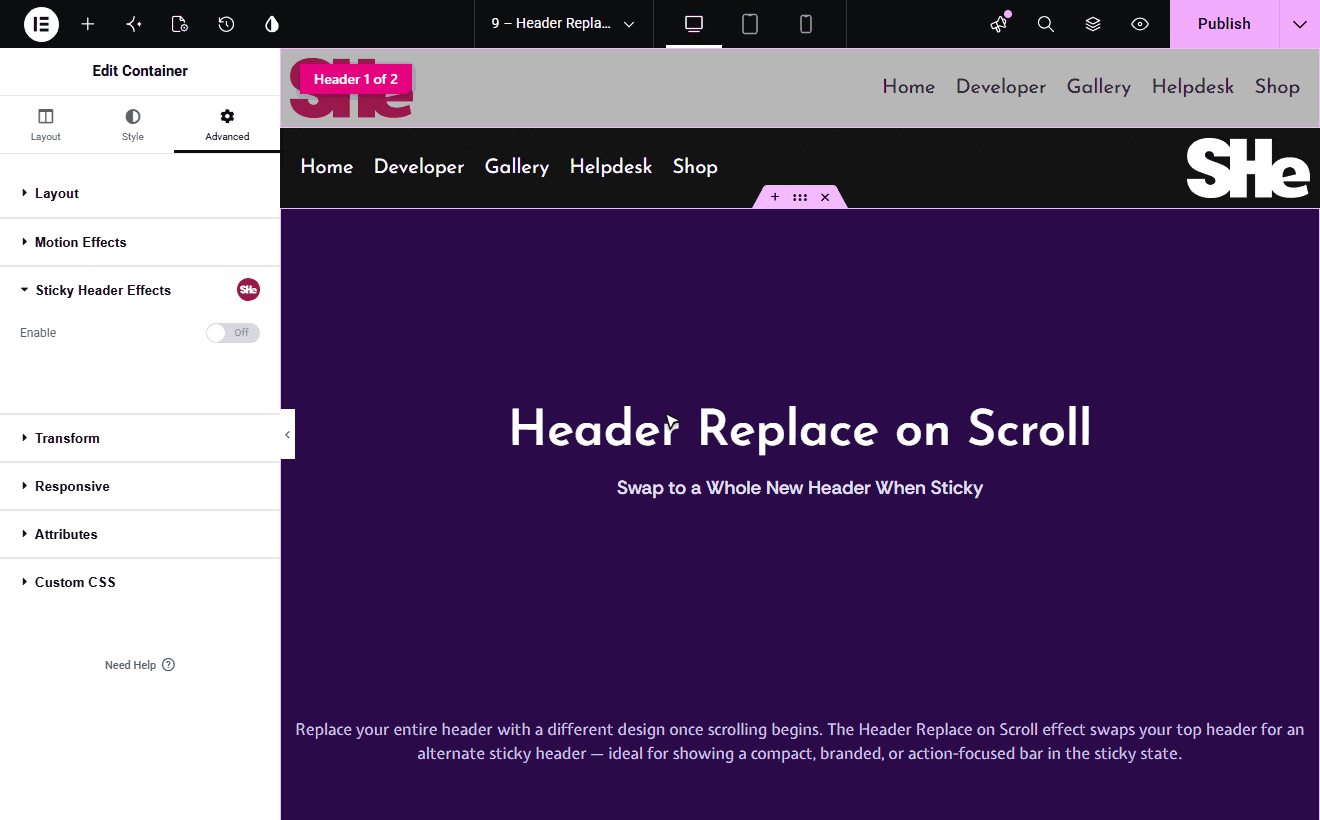This screenshot has width=1320, height=820.
Task: Select the Advanced tab
Action: coord(227,125)
